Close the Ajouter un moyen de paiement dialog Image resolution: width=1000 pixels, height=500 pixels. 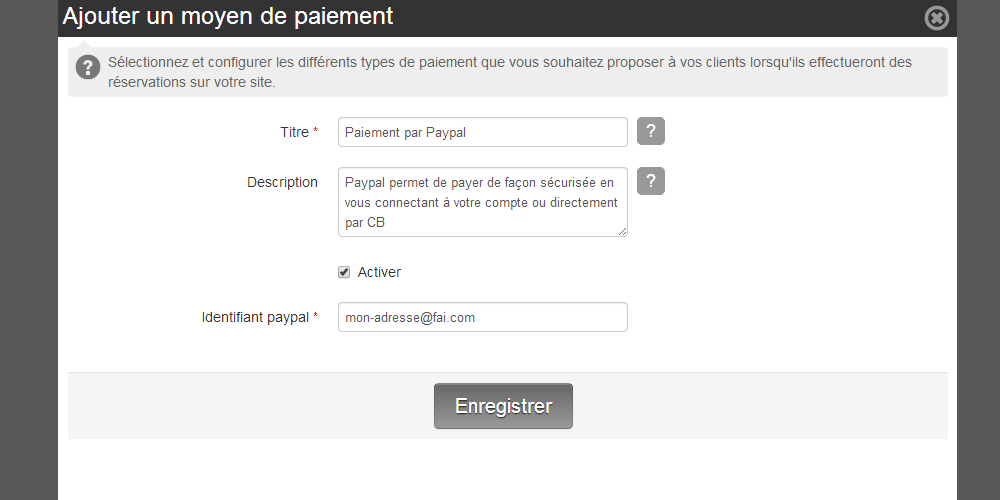(x=936, y=18)
